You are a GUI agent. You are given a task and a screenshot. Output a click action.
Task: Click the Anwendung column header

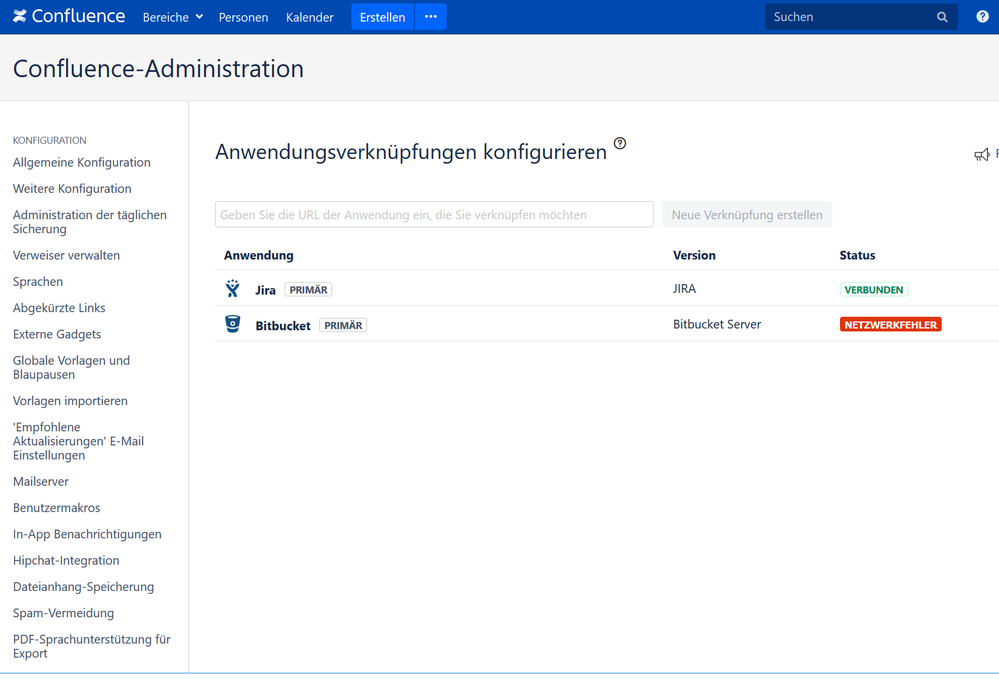tap(259, 255)
